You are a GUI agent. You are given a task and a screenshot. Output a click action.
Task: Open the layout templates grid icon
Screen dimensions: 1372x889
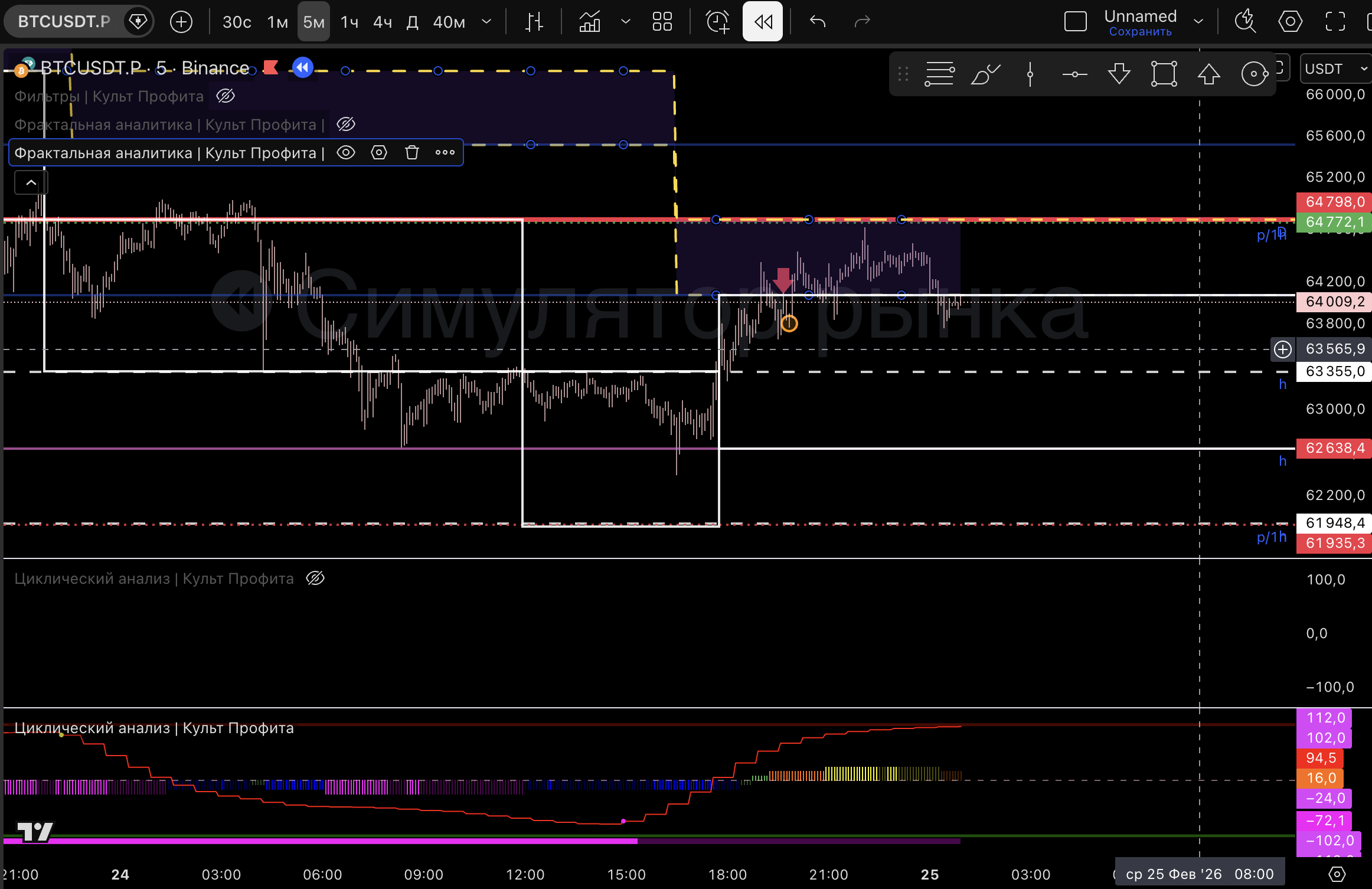pyautogui.click(x=662, y=22)
